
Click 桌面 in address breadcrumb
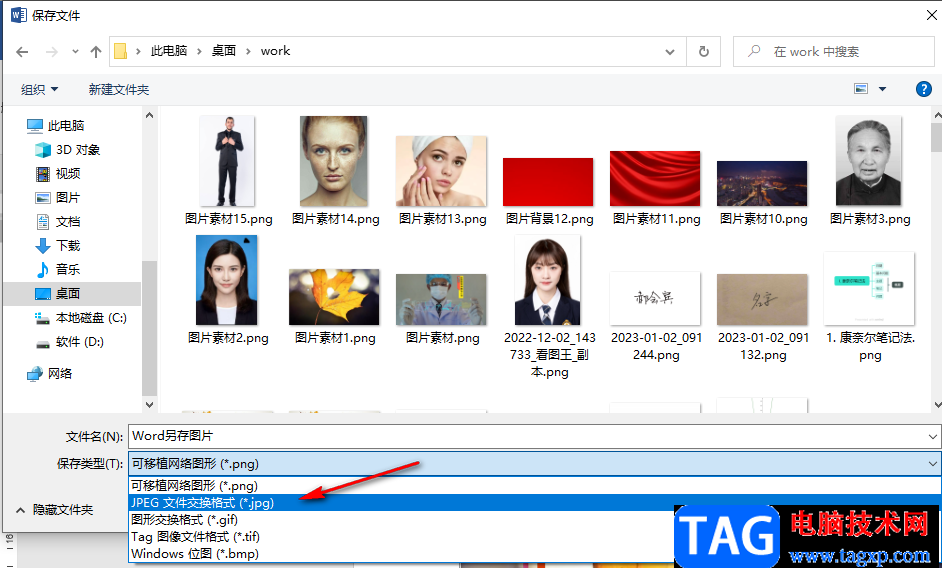pyautogui.click(x=223, y=51)
